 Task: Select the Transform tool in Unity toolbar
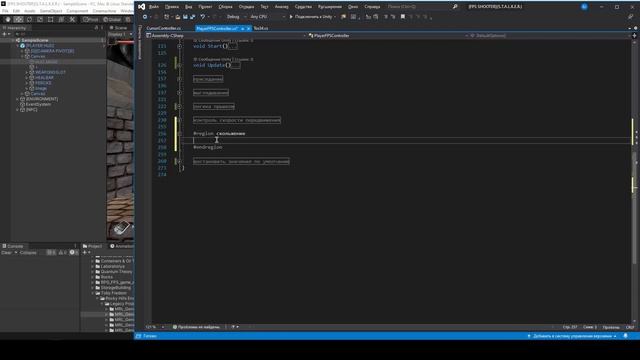(61, 19)
